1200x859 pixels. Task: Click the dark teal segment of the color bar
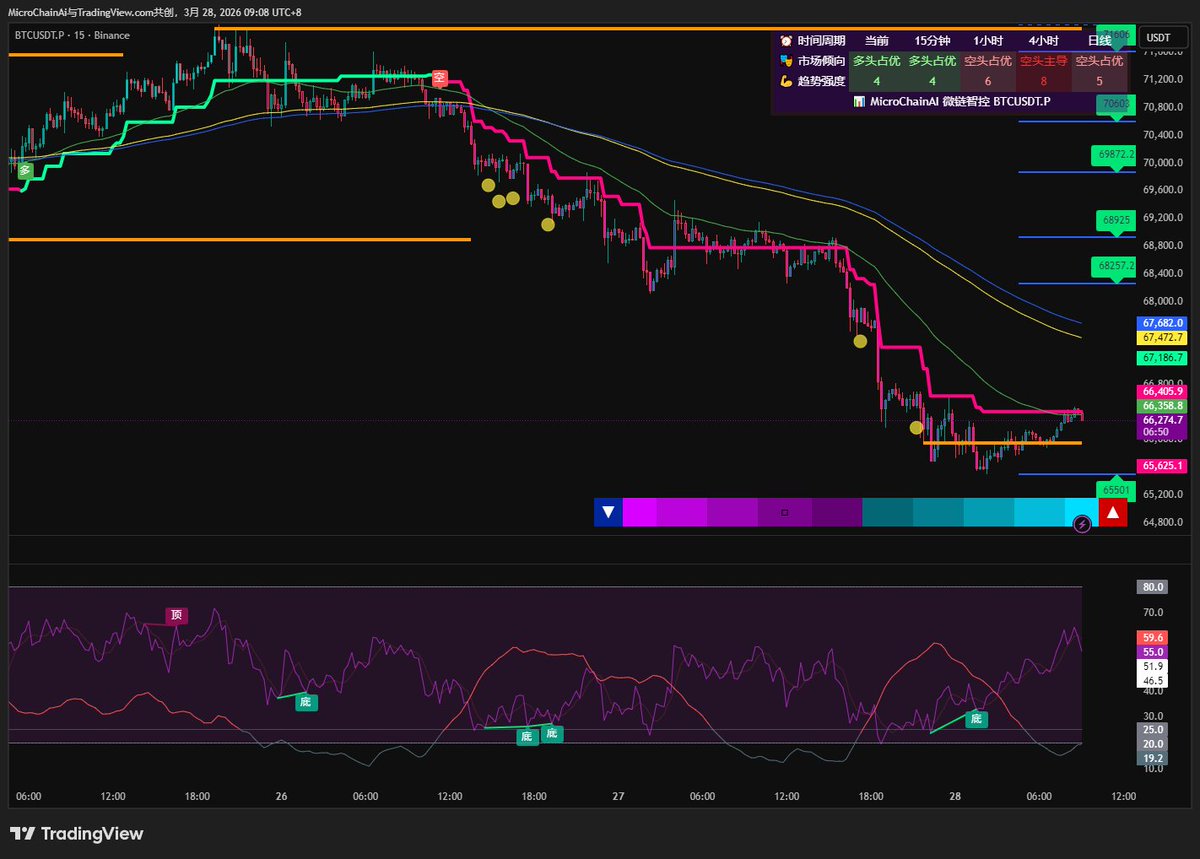pos(886,513)
